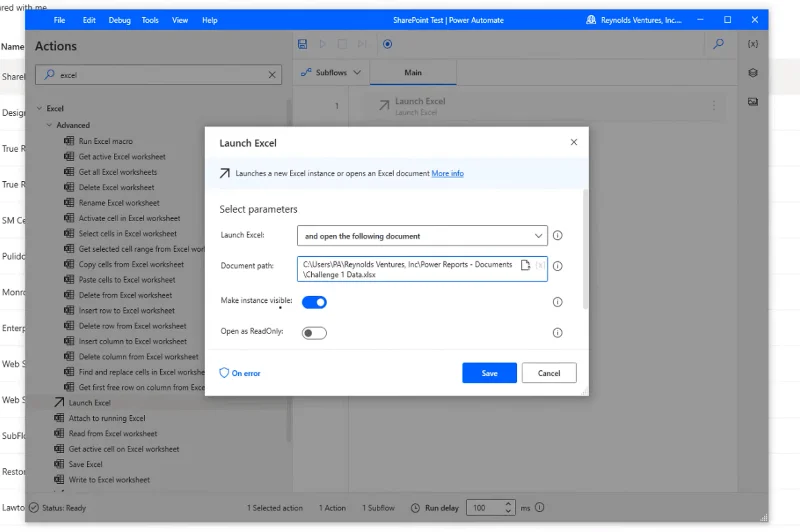Close the Launch Excel dialog
Screen dimensions: 800x532
[573, 142]
